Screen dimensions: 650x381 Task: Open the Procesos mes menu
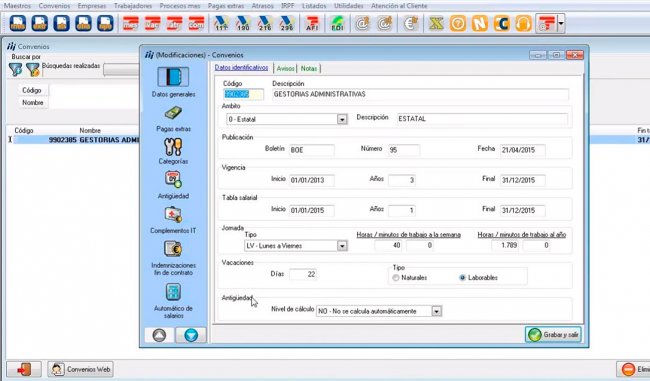(179, 6)
